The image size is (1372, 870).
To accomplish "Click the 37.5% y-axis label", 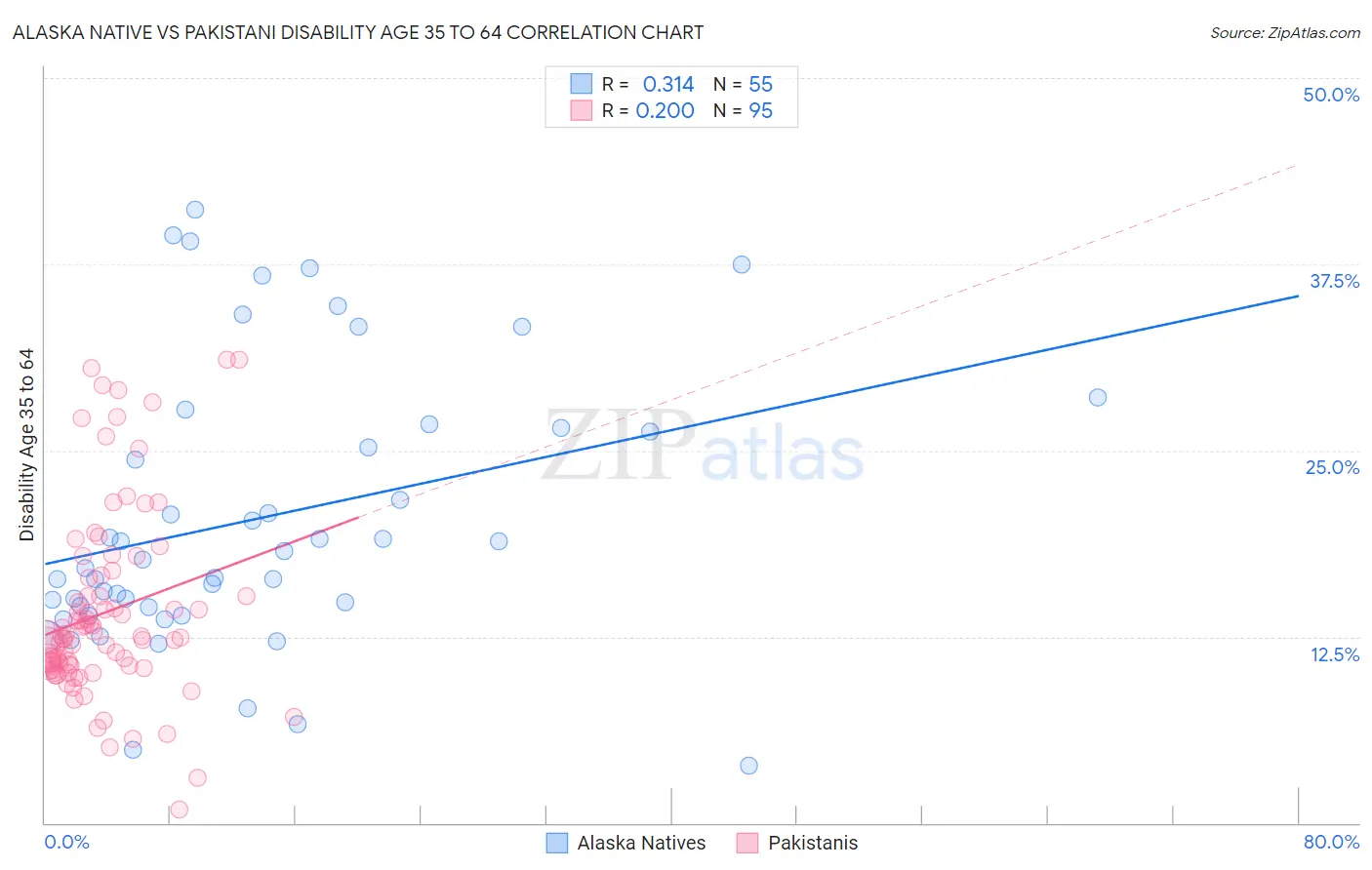I will 1334,281.
